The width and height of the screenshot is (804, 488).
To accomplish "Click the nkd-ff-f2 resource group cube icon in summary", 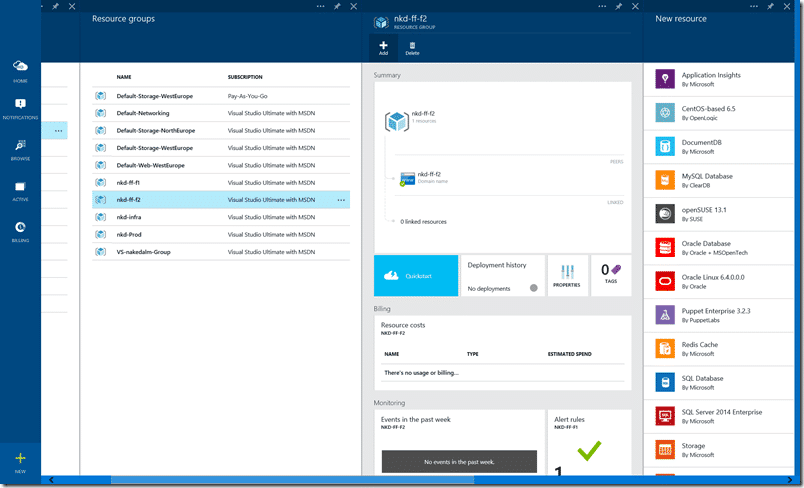I will (397, 121).
